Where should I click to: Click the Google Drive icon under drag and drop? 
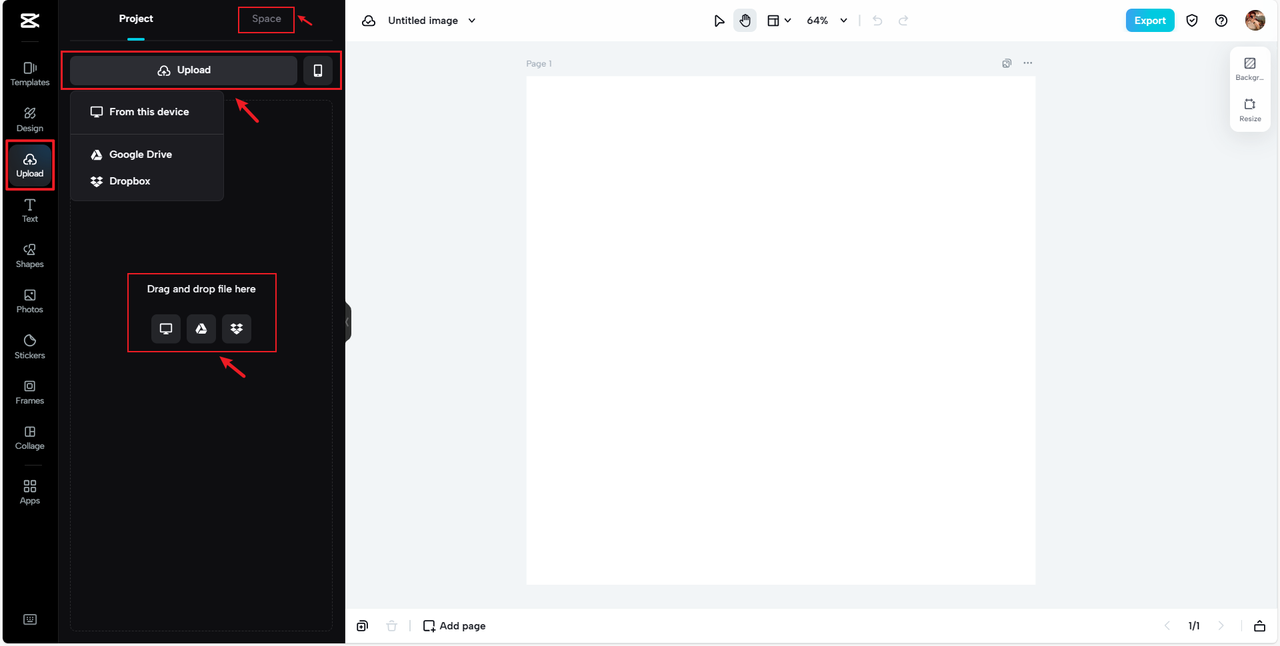click(201, 329)
